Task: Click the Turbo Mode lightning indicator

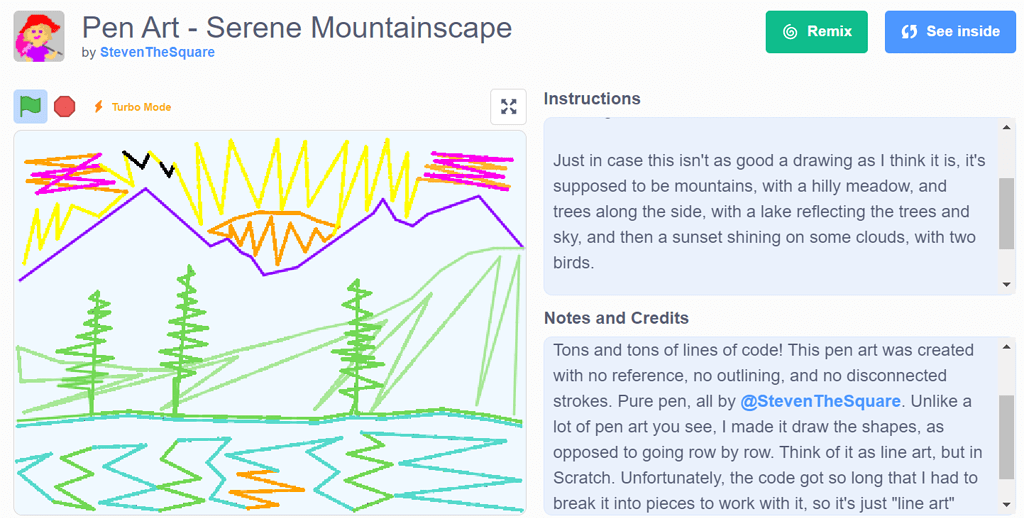Action: [99, 106]
